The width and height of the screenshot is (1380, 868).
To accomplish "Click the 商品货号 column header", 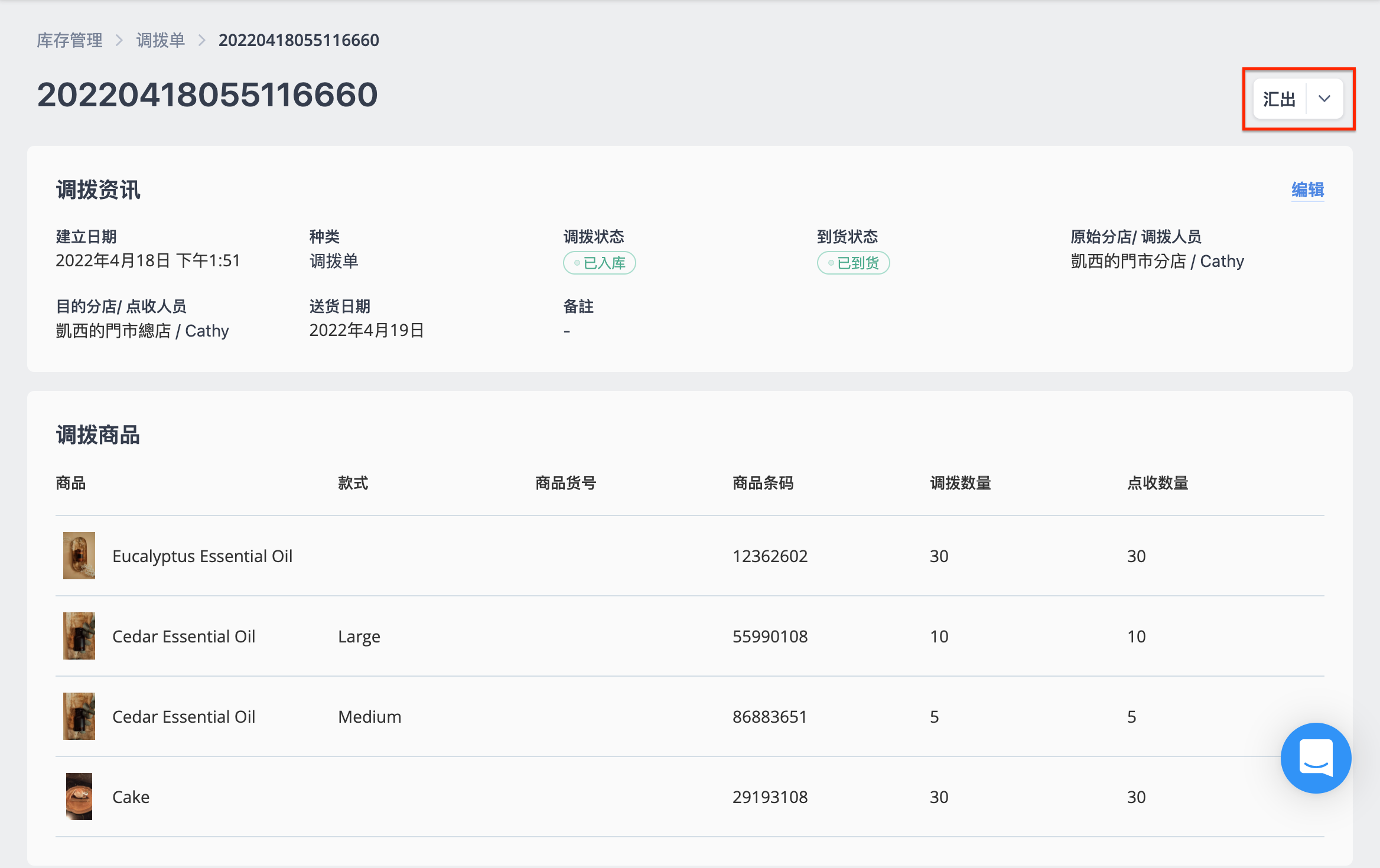I will [x=566, y=483].
